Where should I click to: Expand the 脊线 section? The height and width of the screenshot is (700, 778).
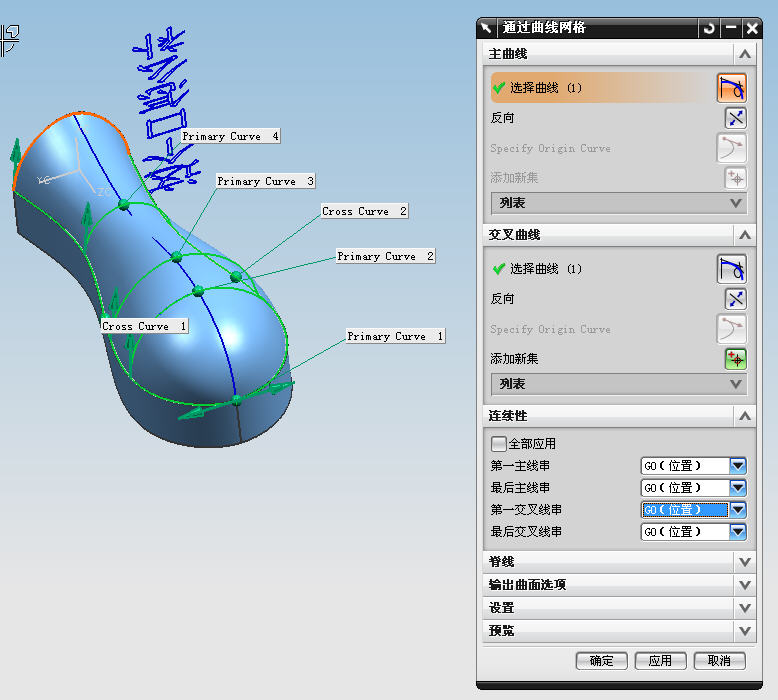point(744,562)
